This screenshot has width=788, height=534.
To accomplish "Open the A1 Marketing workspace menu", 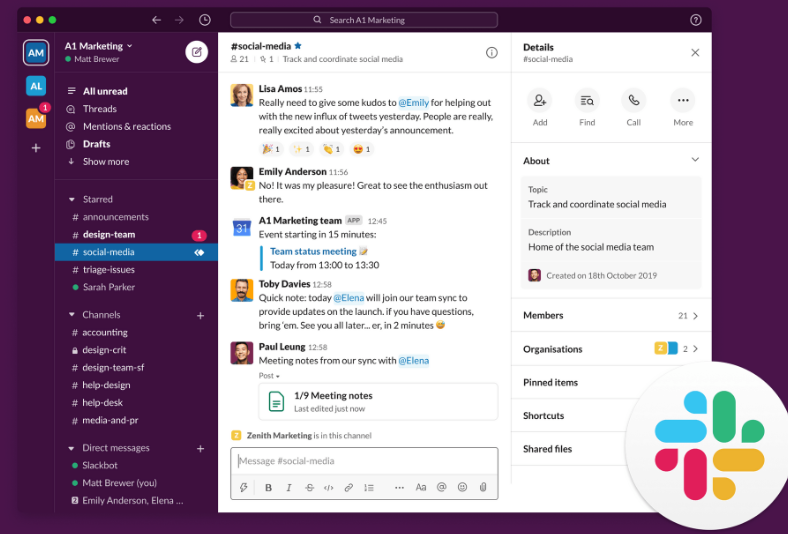I will coord(98,46).
